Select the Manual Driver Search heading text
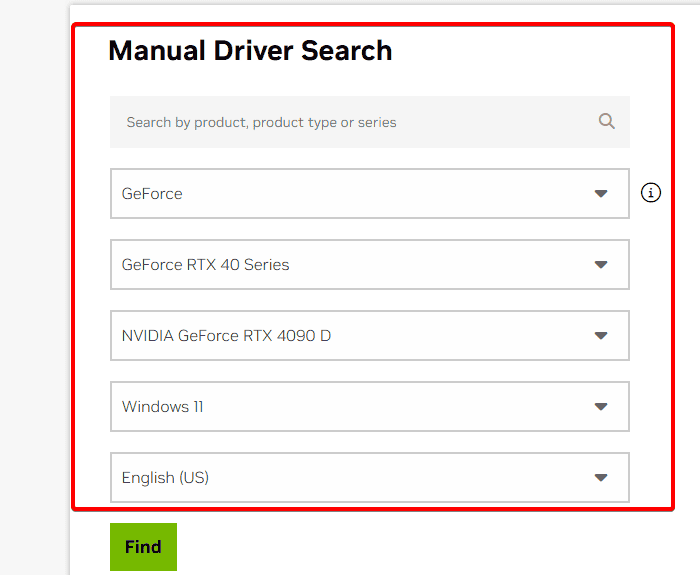 tap(250, 50)
